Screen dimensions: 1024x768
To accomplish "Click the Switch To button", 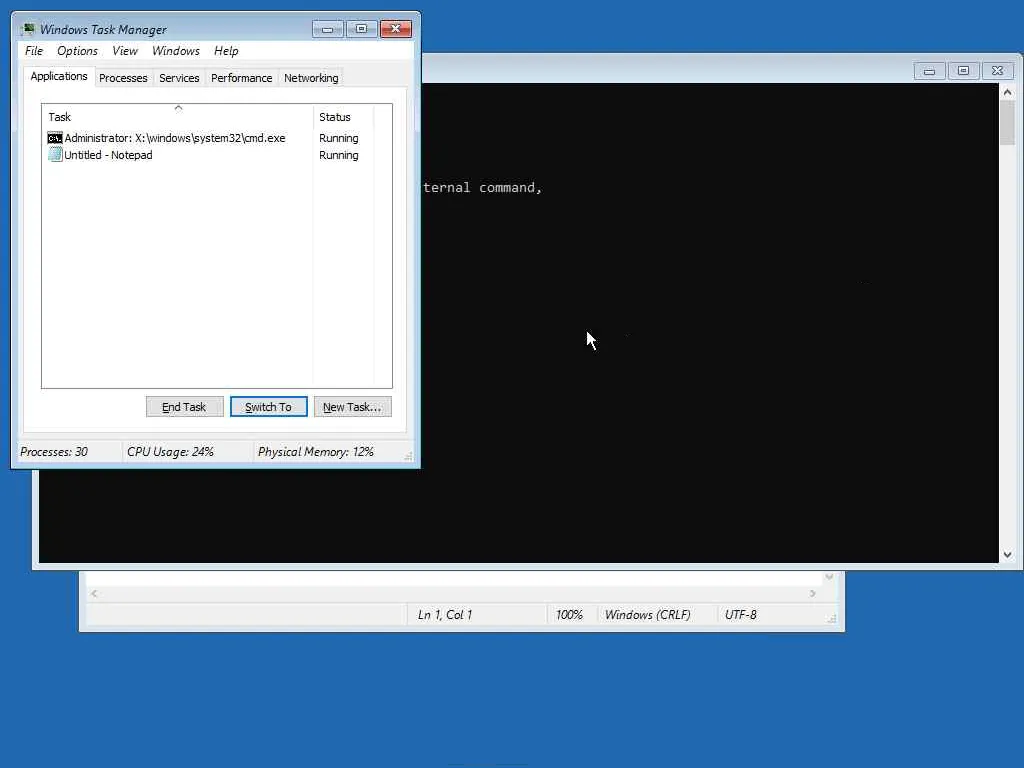I will [268, 407].
